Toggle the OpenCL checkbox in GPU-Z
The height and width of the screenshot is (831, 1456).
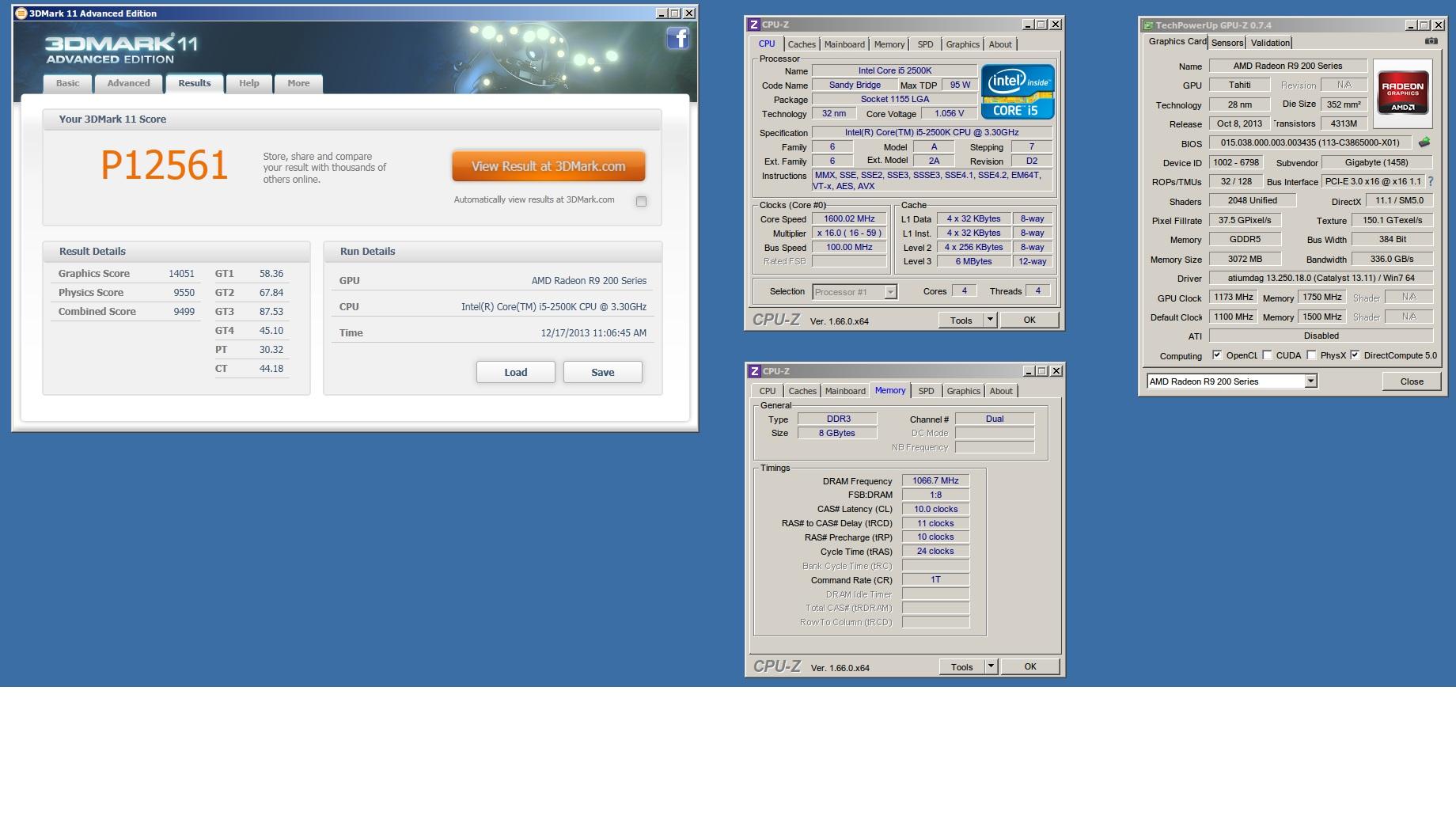1217,355
